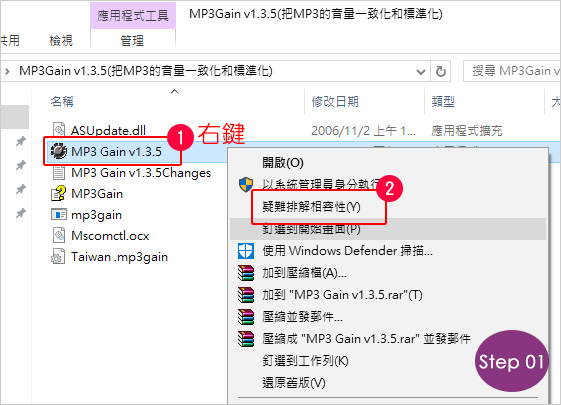Click the shield icon for run as administrator
Image resolution: width=561 pixels, height=405 pixels.
click(246, 184)
